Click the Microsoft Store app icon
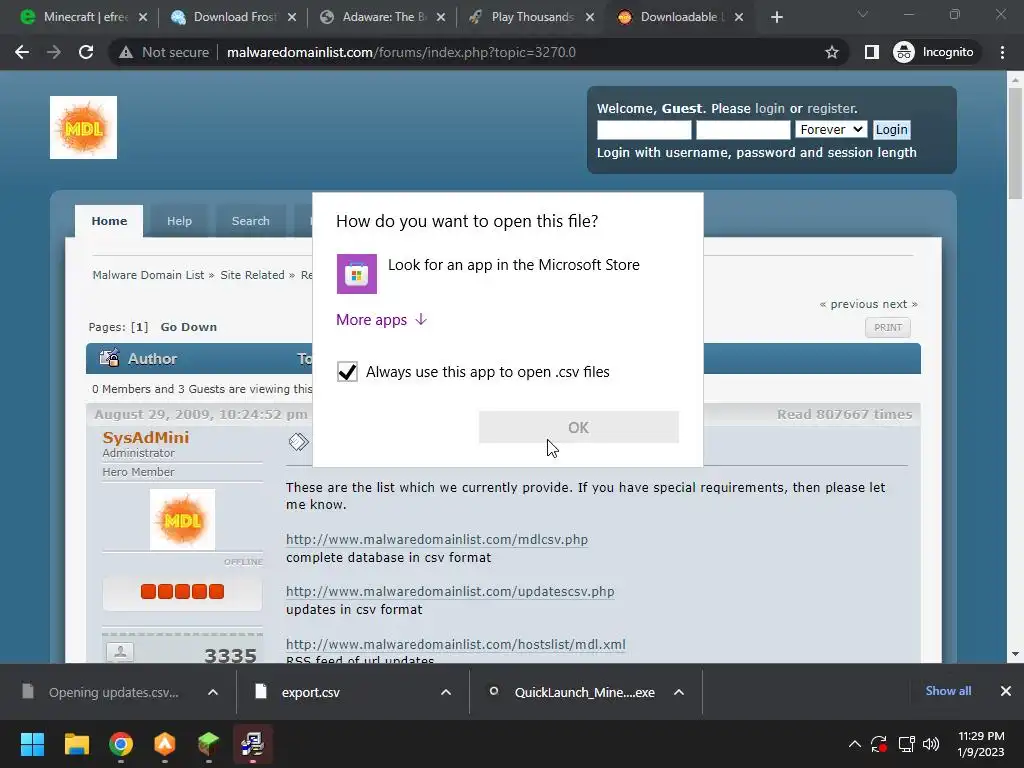Viewport: 1024px width, 768px height. (x=357, y=274)
